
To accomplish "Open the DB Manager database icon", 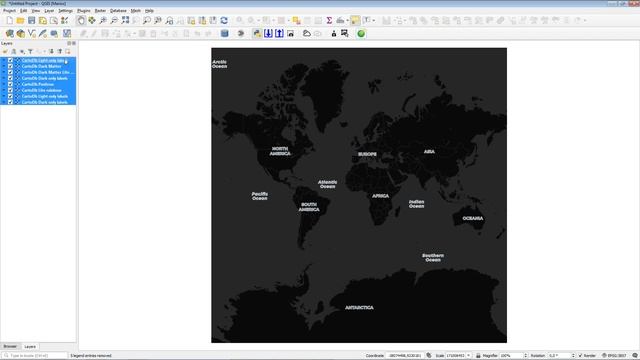I will coord(224,33).
